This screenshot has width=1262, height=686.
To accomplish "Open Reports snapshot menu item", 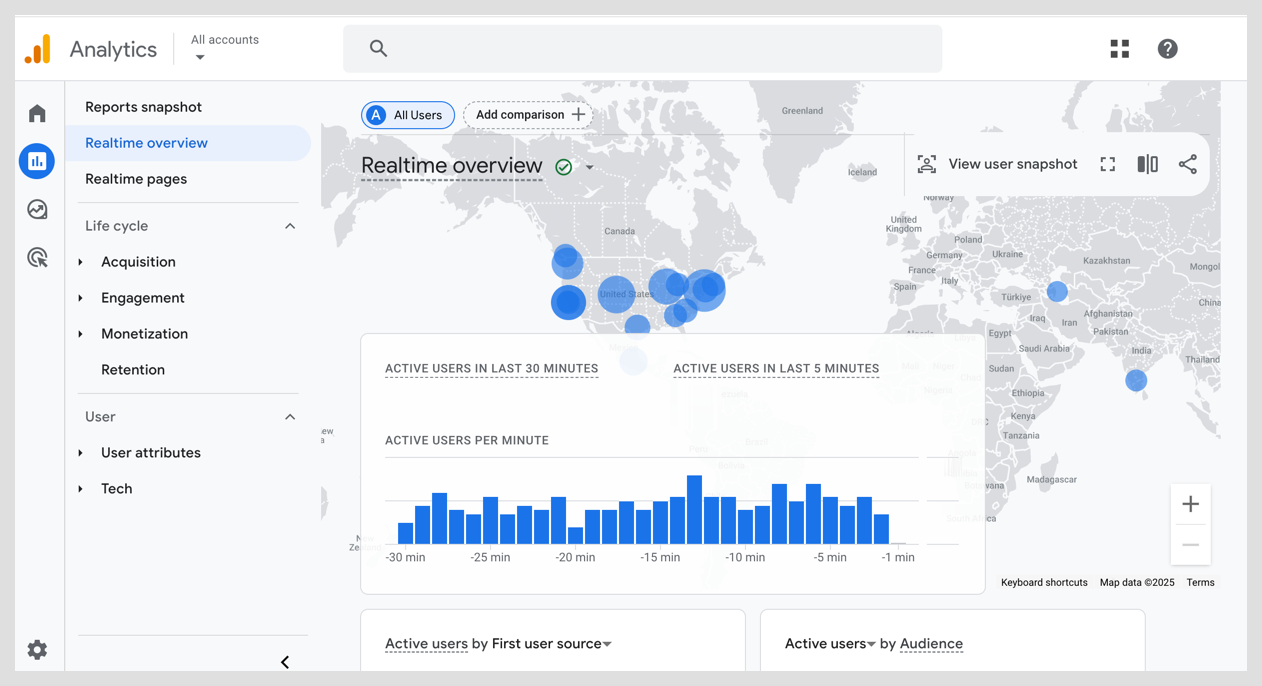I will pyautogui.click(x=143, y=107).
